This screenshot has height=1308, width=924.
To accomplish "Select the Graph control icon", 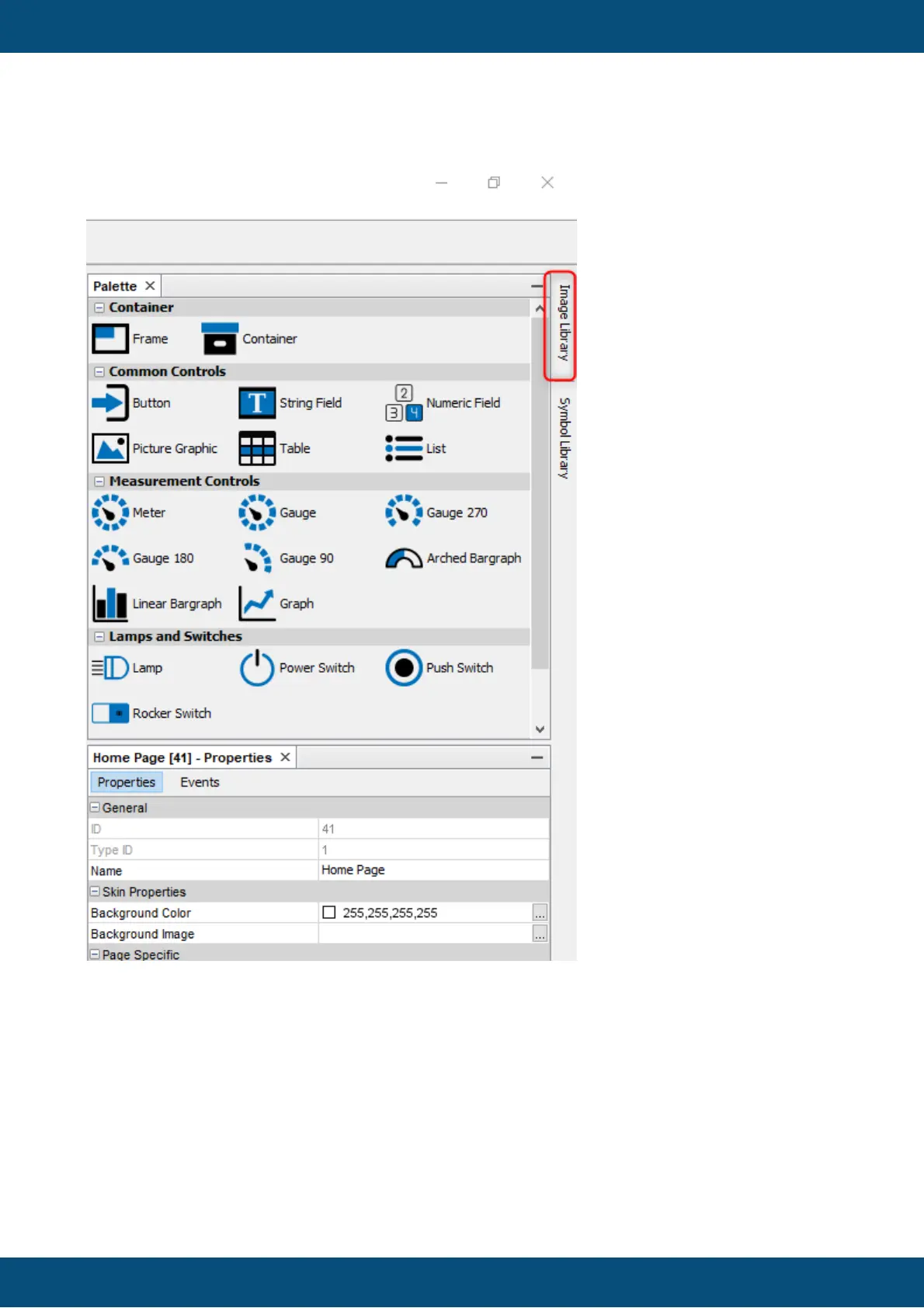I will click(257, 604).
